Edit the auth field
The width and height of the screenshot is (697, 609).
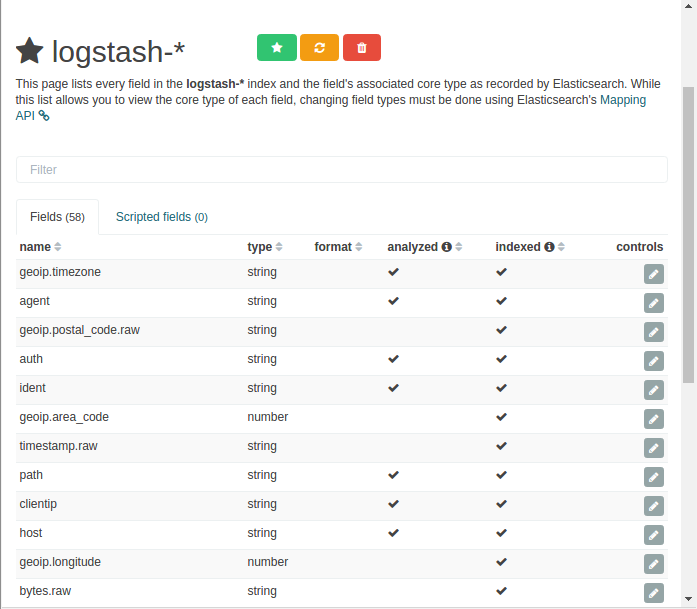[x=653, y=361]
